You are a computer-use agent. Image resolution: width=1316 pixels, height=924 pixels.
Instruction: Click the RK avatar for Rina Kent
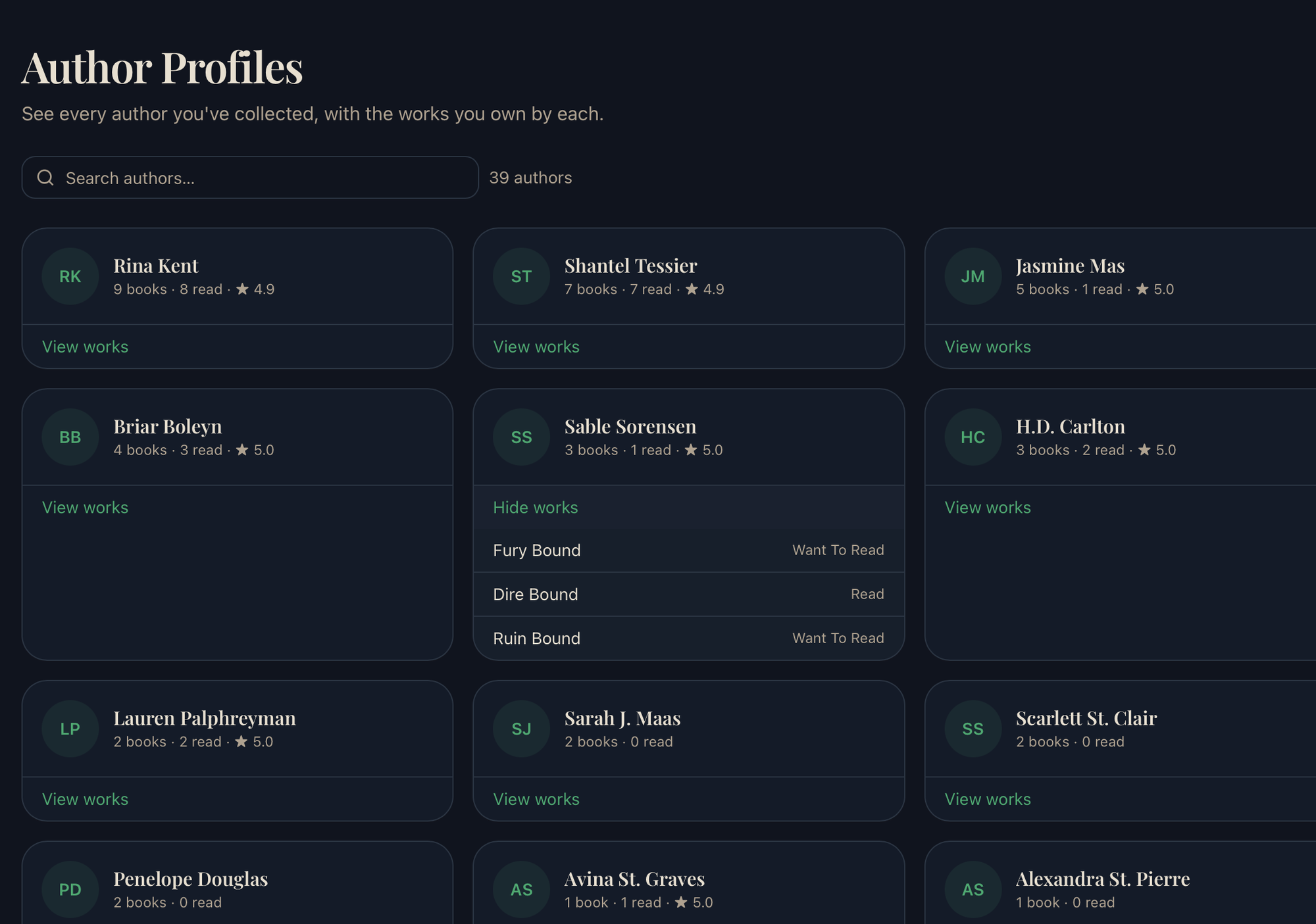[x=70, y=276]
